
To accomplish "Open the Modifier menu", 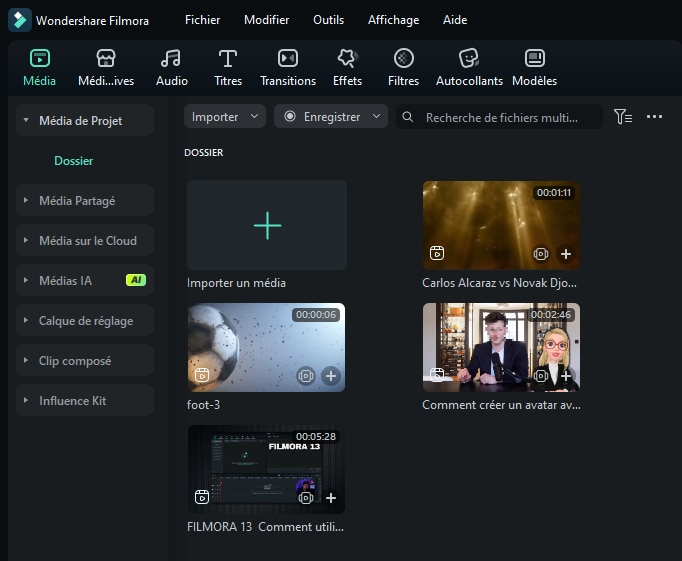I will point(266,20).
